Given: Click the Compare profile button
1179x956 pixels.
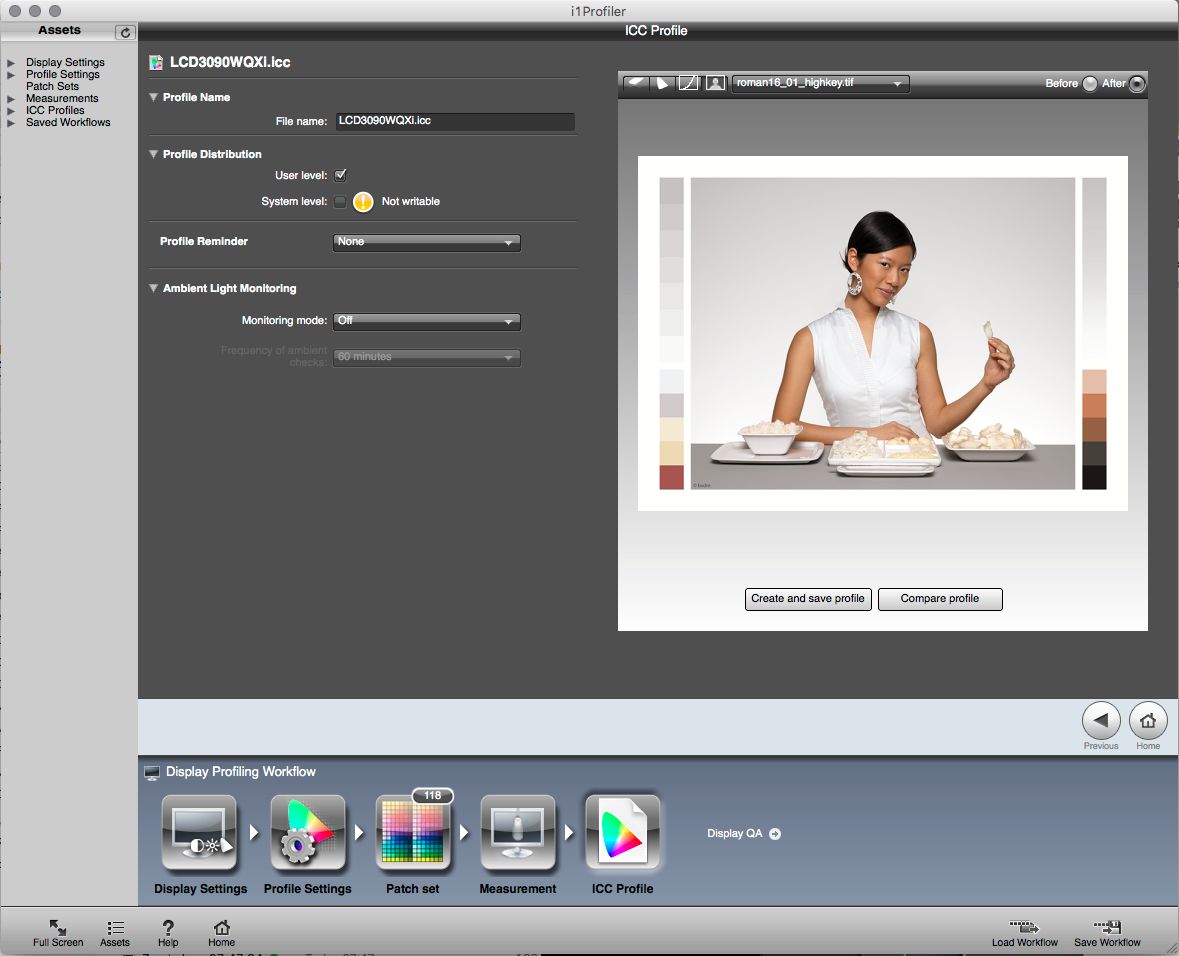Looking at the screenshot, I should 939,599.
